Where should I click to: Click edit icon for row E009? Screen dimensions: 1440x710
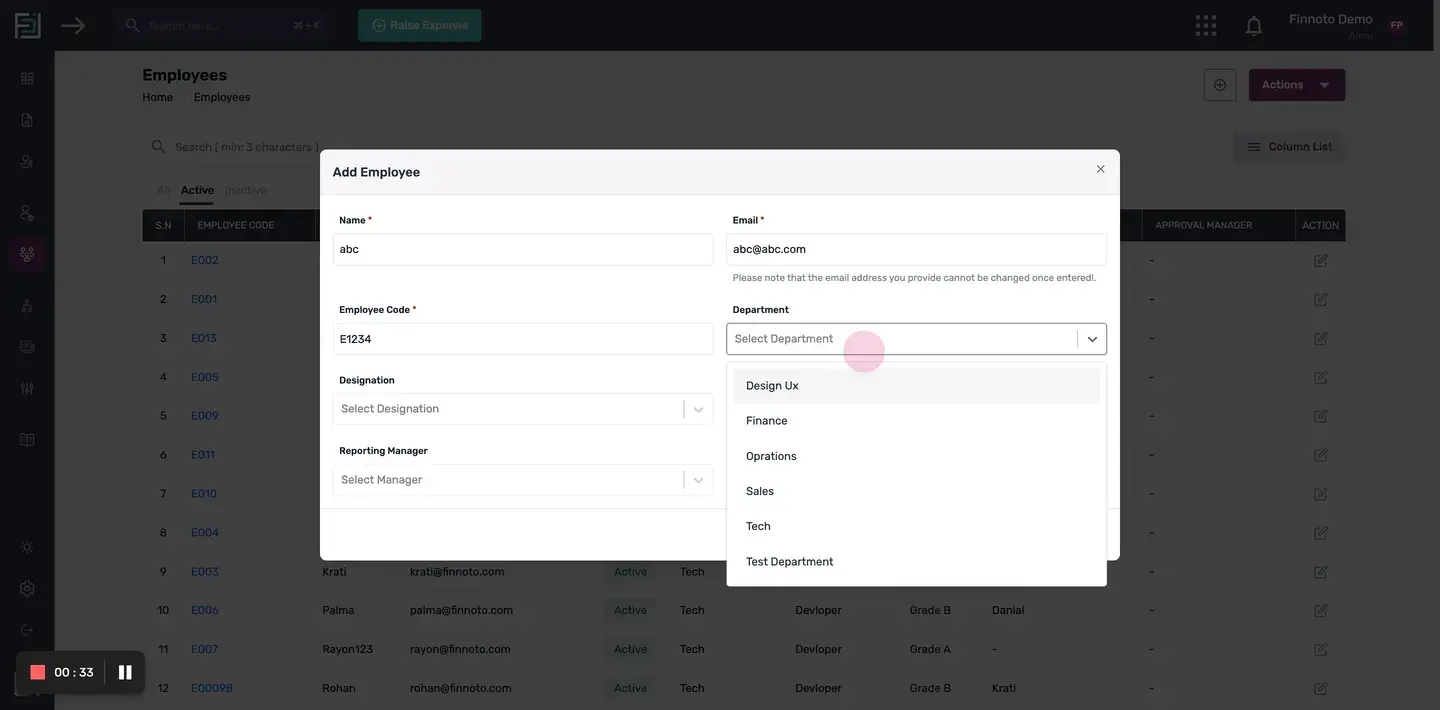tap(1320, 416)
